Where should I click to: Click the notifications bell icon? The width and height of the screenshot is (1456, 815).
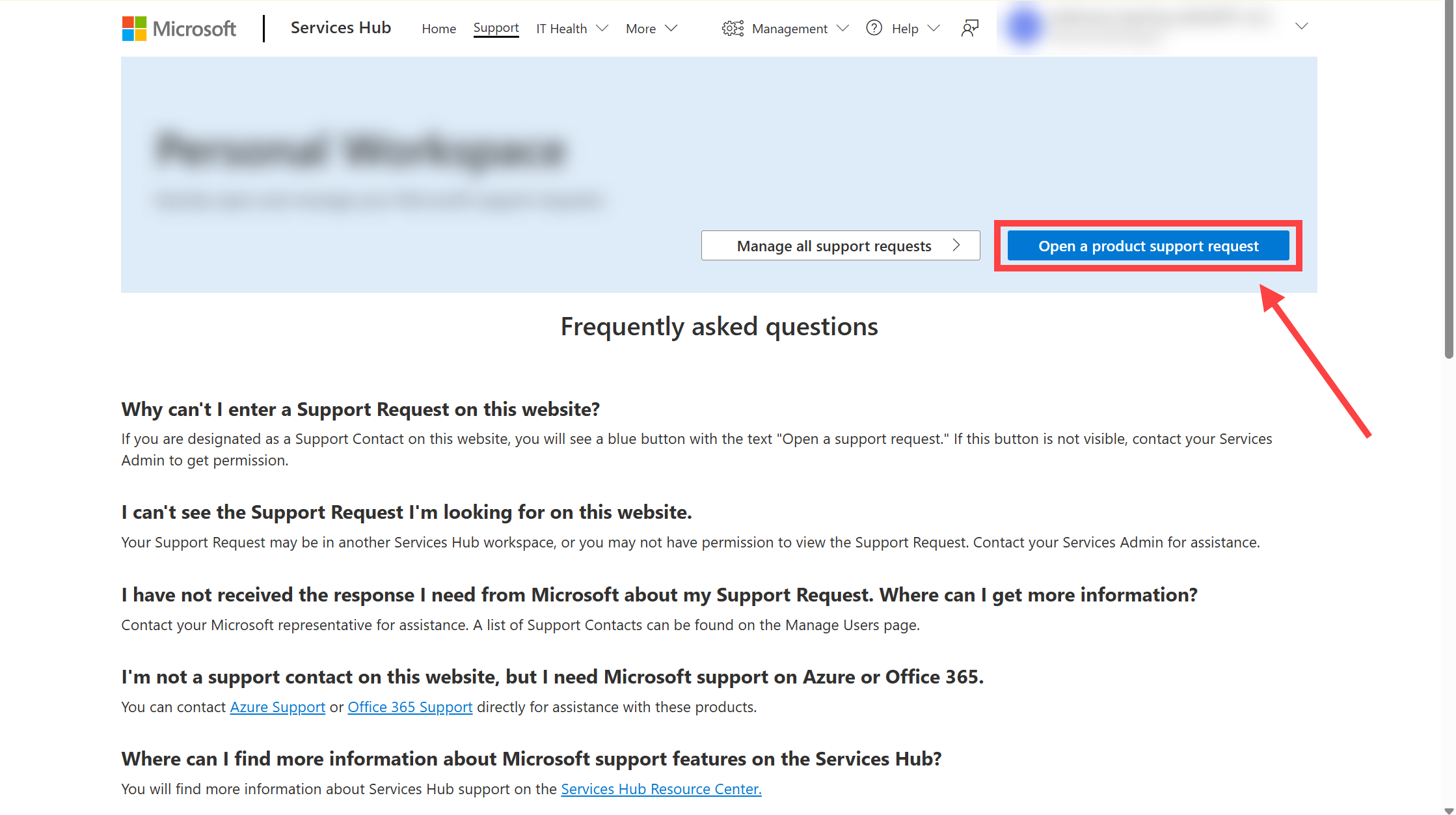(x=968, y=27)
